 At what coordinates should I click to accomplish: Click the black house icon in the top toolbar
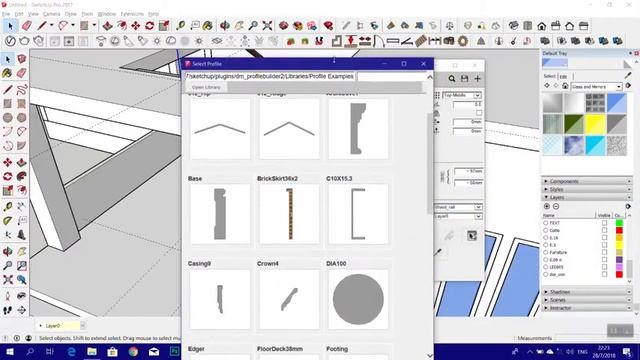(541, 26)
